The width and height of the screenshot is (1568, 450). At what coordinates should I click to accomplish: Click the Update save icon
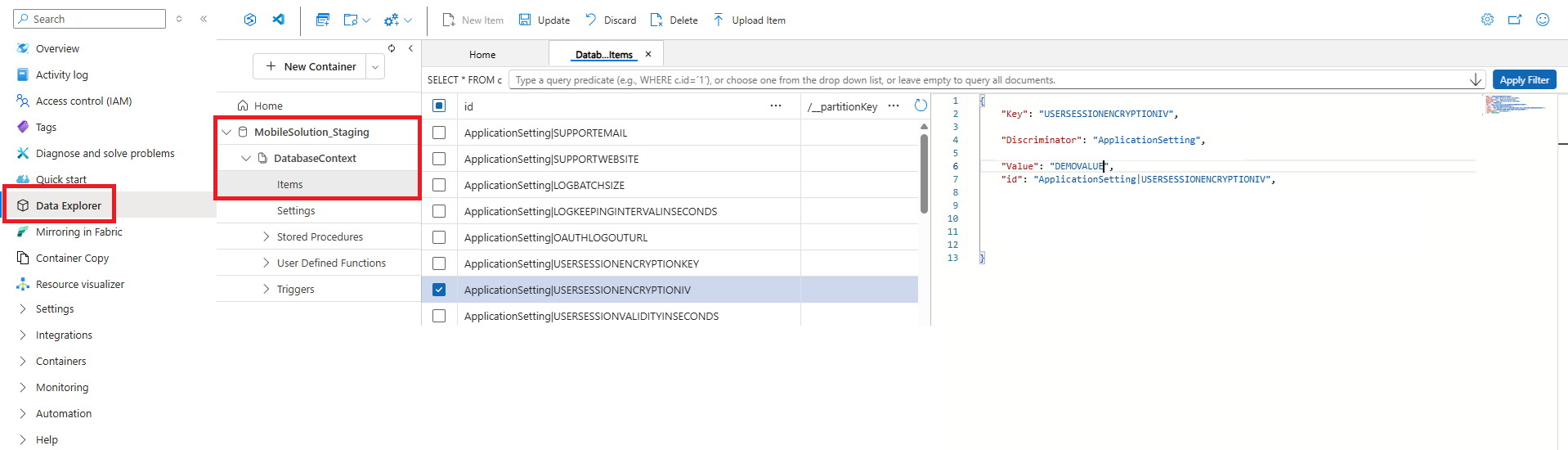coord(525,20)
